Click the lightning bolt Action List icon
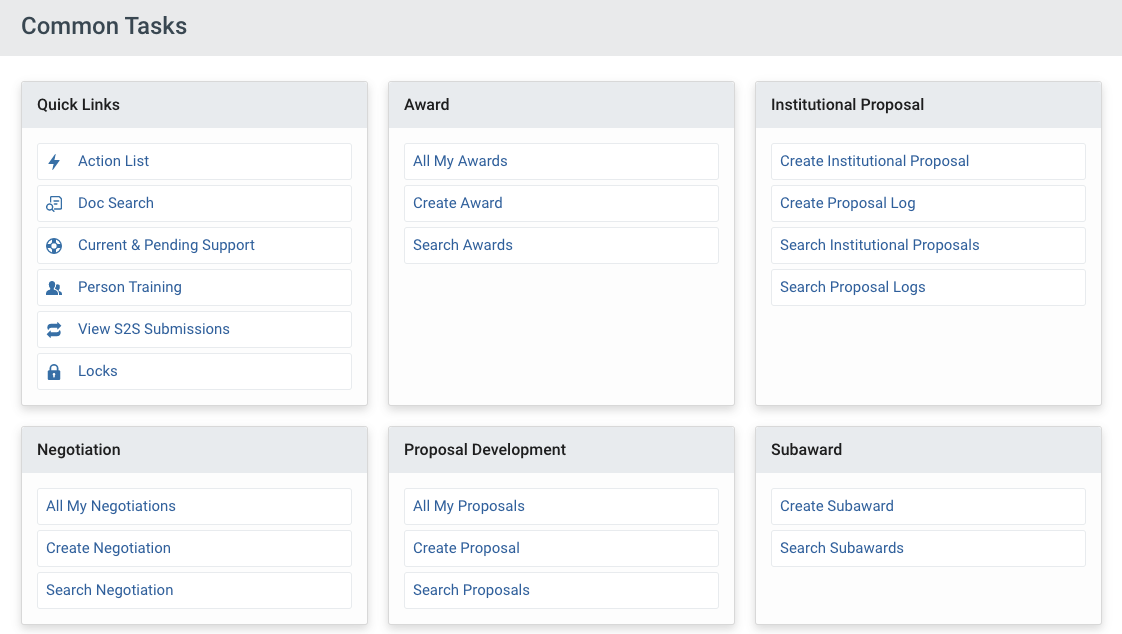The width and height of the screenshot is (1122, 634). pyautogui.click(x=54, y=161)
